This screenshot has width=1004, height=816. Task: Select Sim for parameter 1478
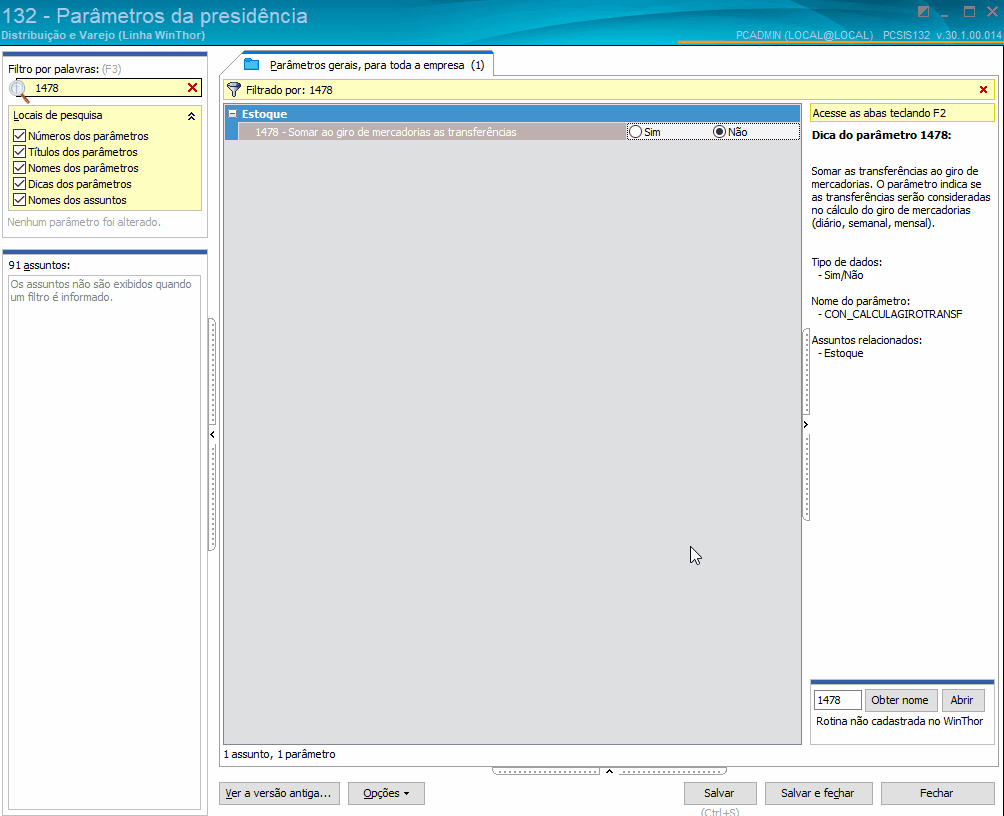tap(635, 131)
